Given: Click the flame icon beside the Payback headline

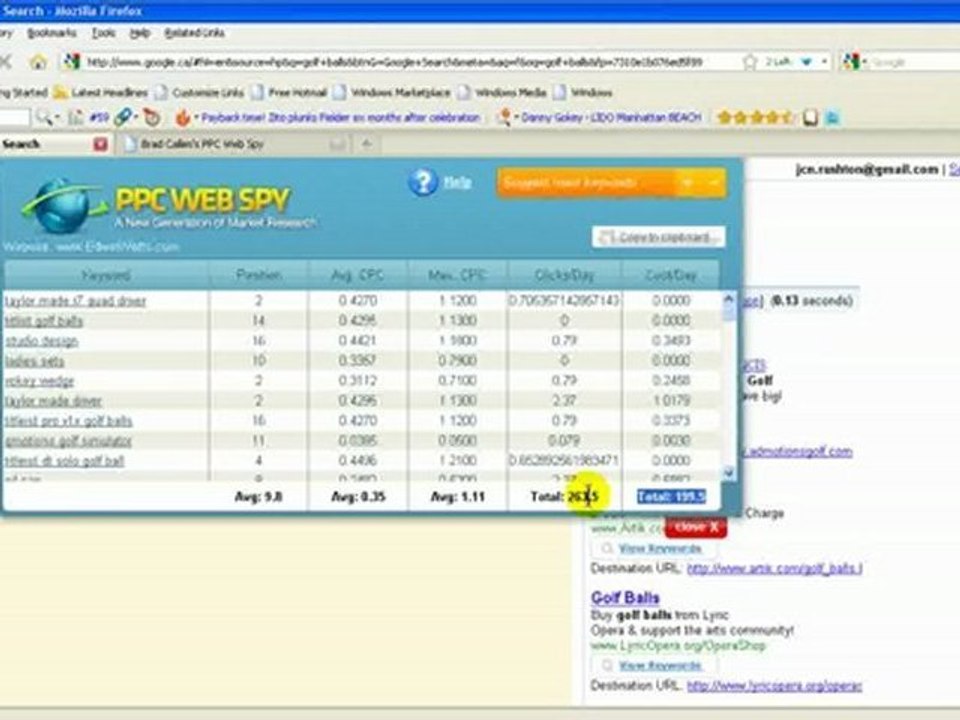Looking at the screenshot, I should [x=182, y=117].
